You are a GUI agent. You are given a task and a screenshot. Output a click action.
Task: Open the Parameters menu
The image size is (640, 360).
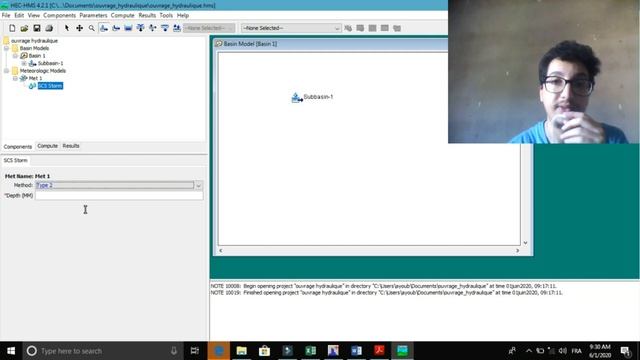click(93, 16)
